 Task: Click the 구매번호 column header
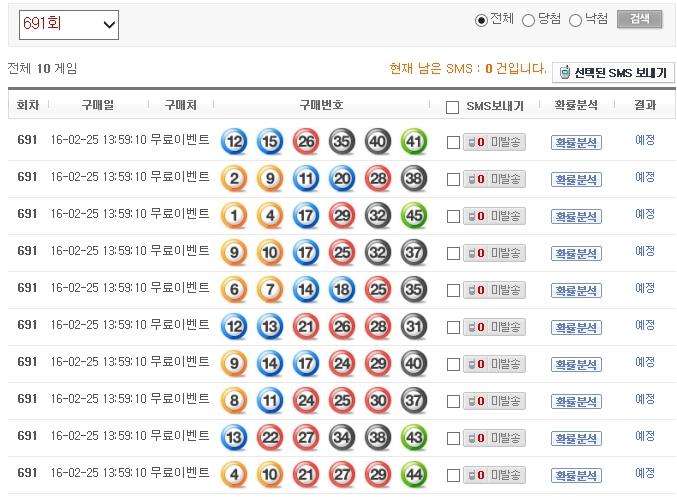point(321,106)
